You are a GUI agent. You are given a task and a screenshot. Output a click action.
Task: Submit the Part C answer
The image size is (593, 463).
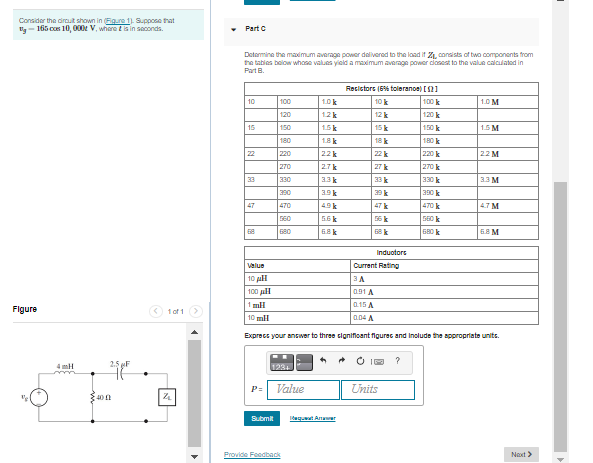click(262, 418)
